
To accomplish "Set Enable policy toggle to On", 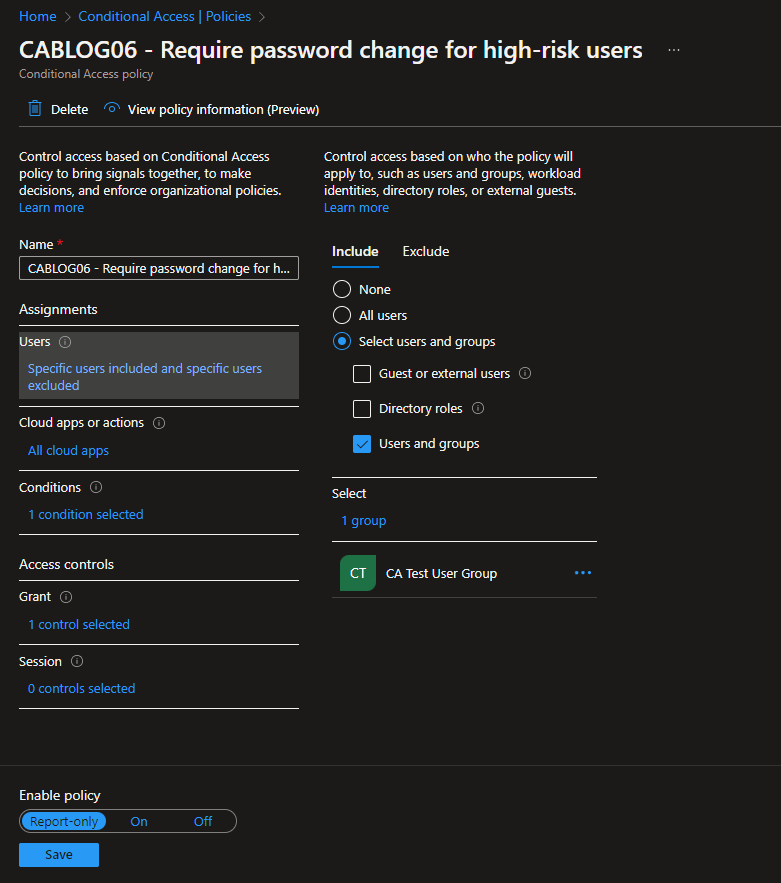I will click(x=139, y=822).
